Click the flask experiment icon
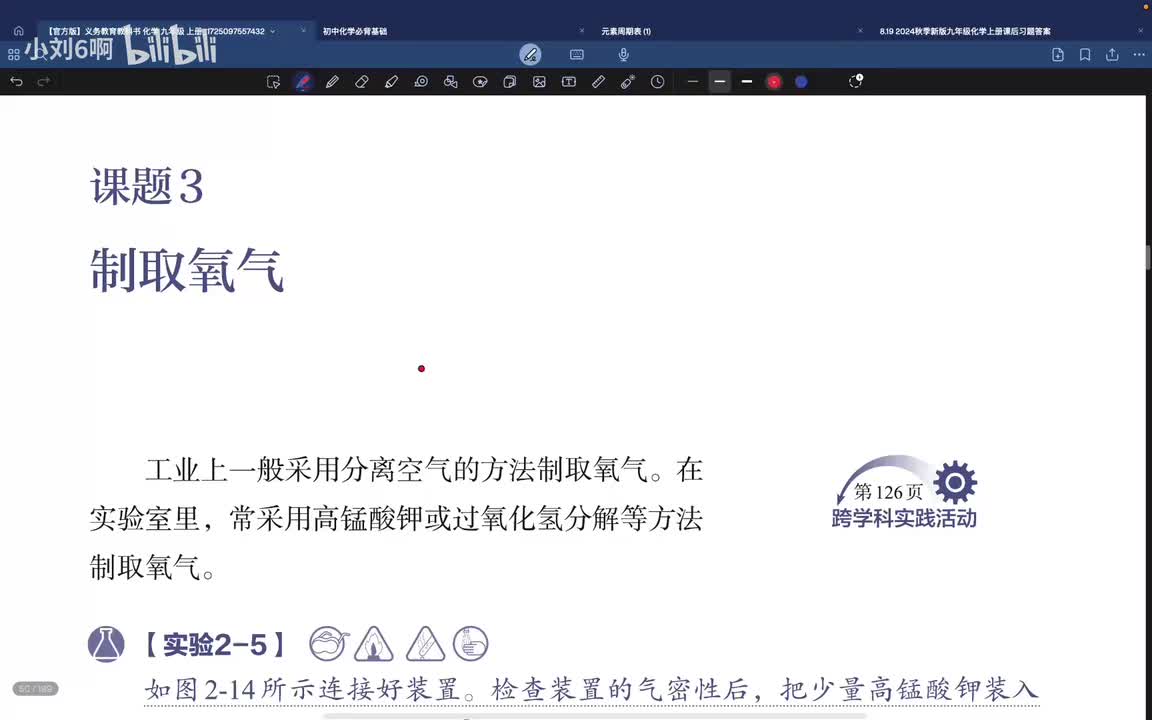Screen dimensions: 1152x720 pyautogui.click(x=106, y=644)
